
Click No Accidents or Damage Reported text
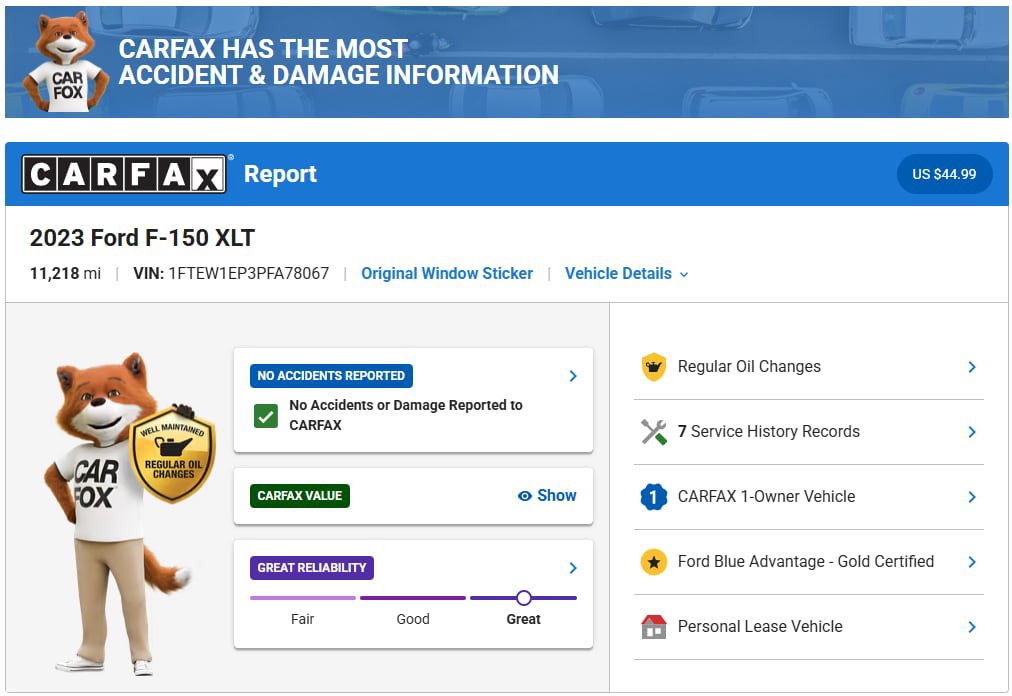pyautogui.click(x=405, y=415)
